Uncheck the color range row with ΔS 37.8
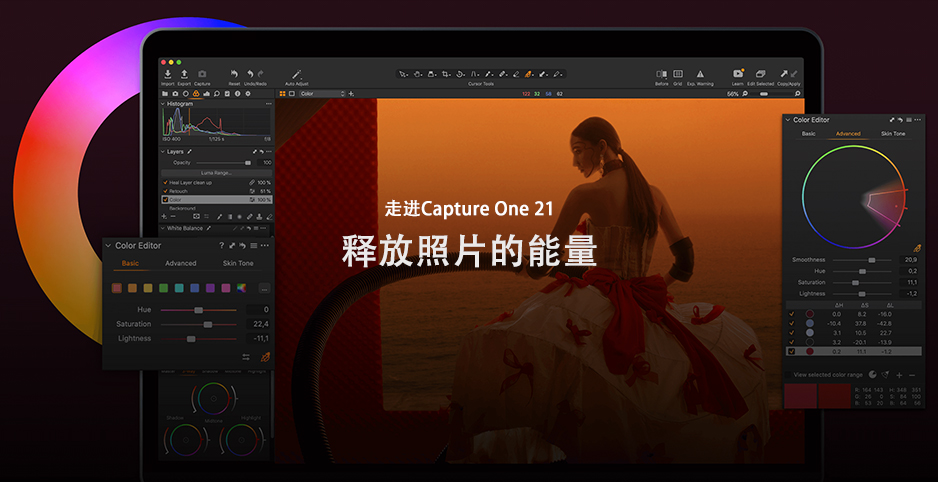Screen dimensions: 938x482 pos(792,324)
